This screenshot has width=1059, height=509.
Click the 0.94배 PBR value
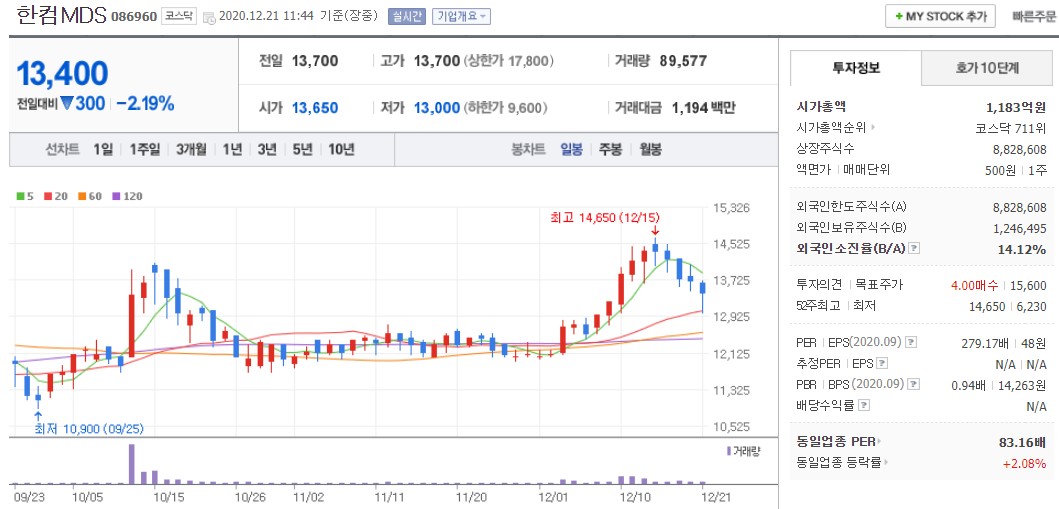[970, 385]
